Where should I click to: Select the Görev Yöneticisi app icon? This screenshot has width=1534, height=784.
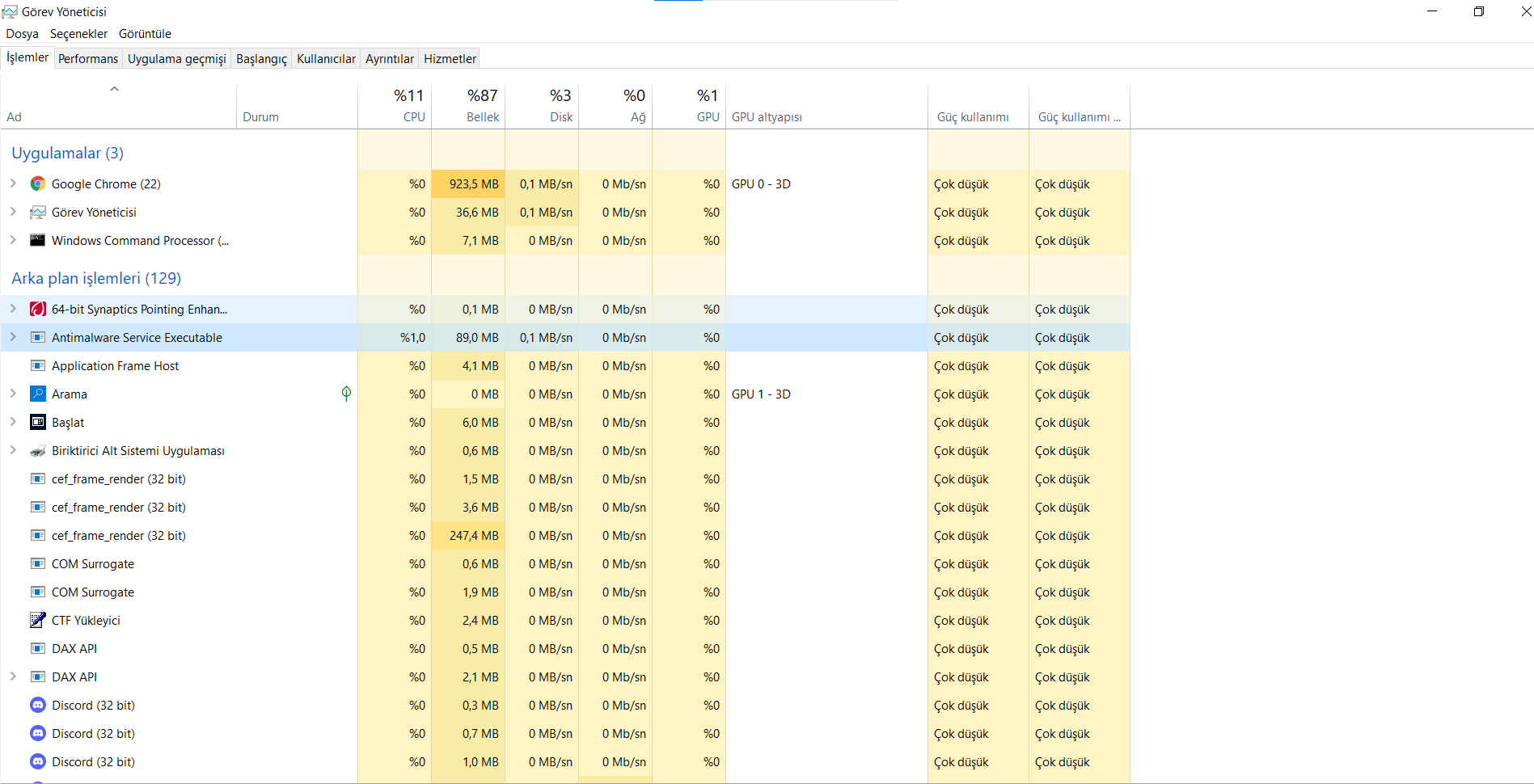tap(37, 213)
